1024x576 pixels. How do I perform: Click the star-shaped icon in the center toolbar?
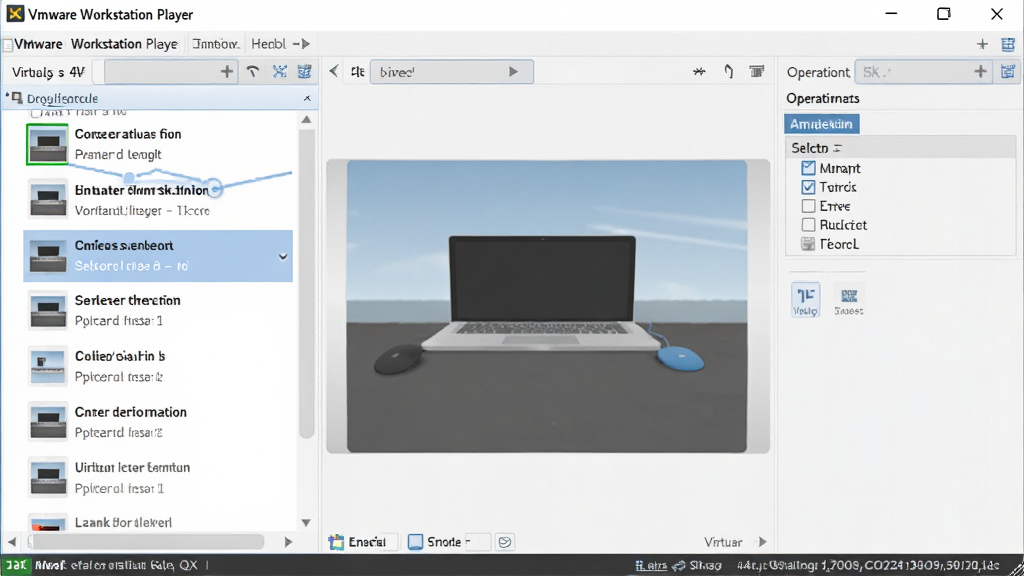coord(699,72)
